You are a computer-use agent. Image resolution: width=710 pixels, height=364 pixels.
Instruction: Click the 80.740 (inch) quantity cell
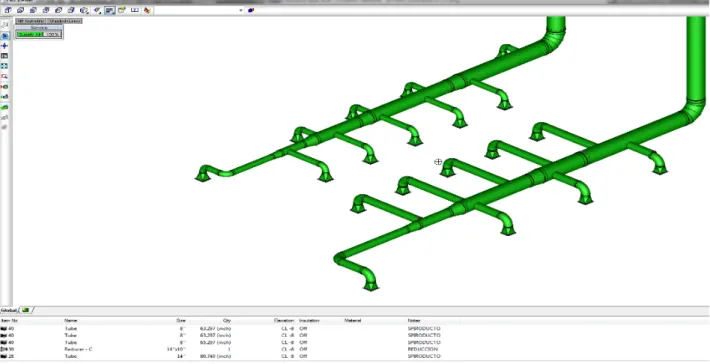tap(216, 356)
